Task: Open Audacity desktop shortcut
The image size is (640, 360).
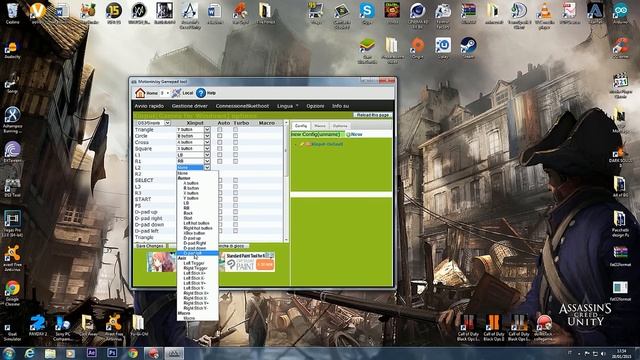Action: point(12,50)
